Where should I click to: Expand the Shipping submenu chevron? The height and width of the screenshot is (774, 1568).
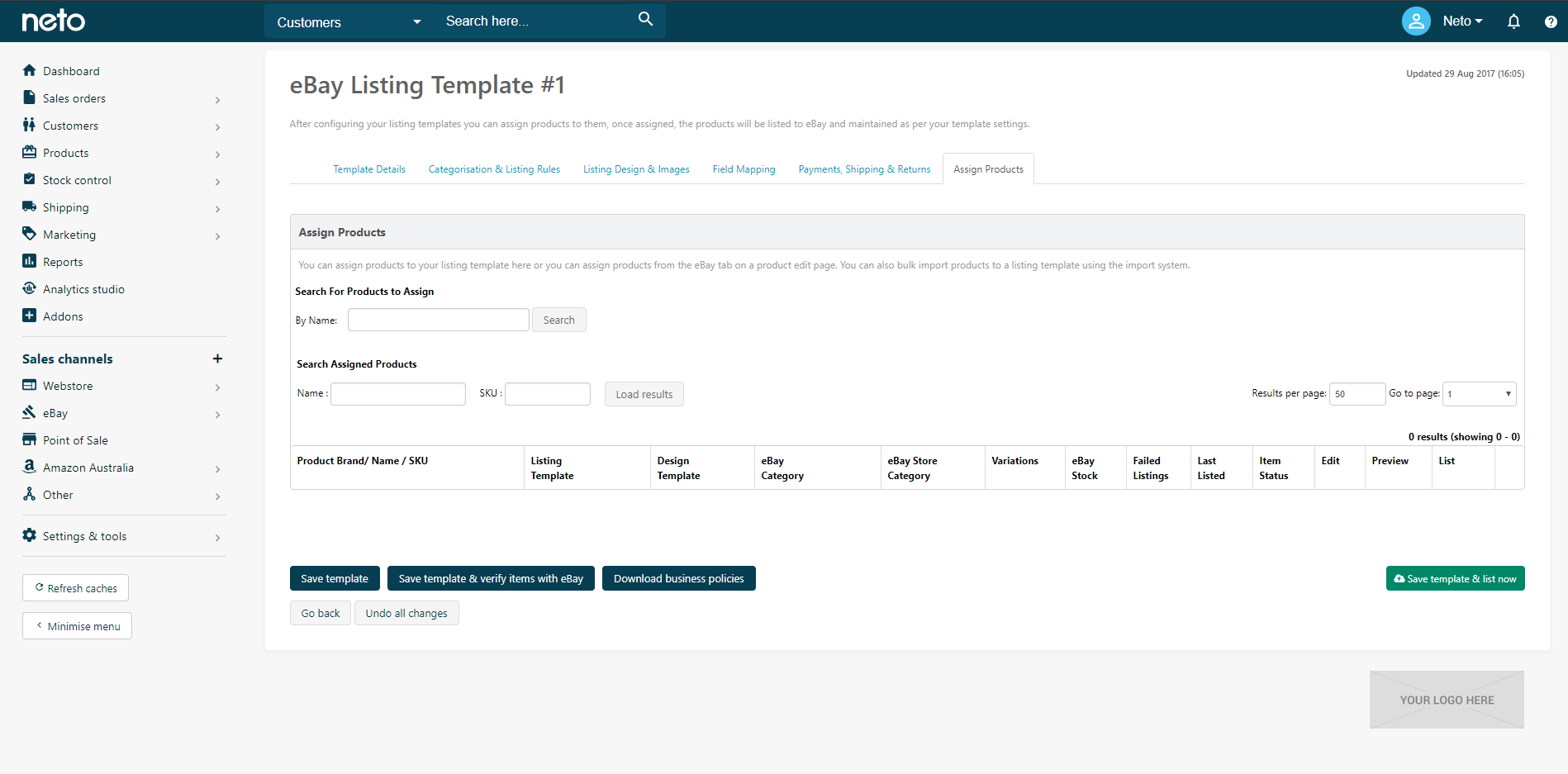point(217,209)
